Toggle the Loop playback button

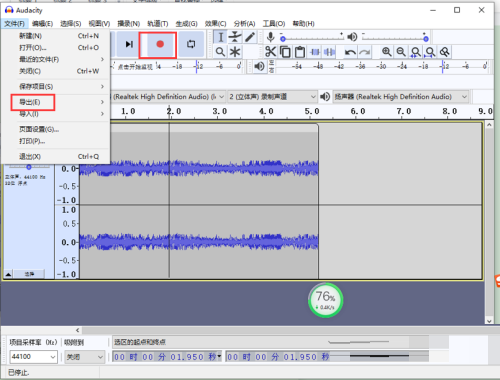(x=191, y=44)
